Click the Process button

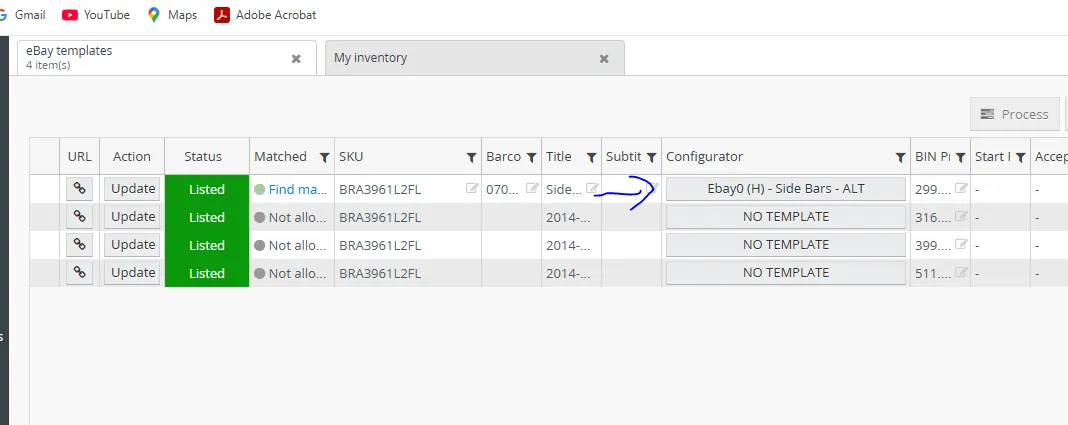1015,114
